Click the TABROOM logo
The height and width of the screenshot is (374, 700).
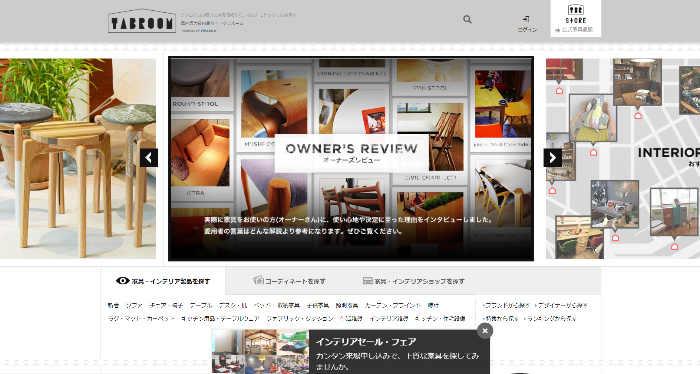point(142,21)
